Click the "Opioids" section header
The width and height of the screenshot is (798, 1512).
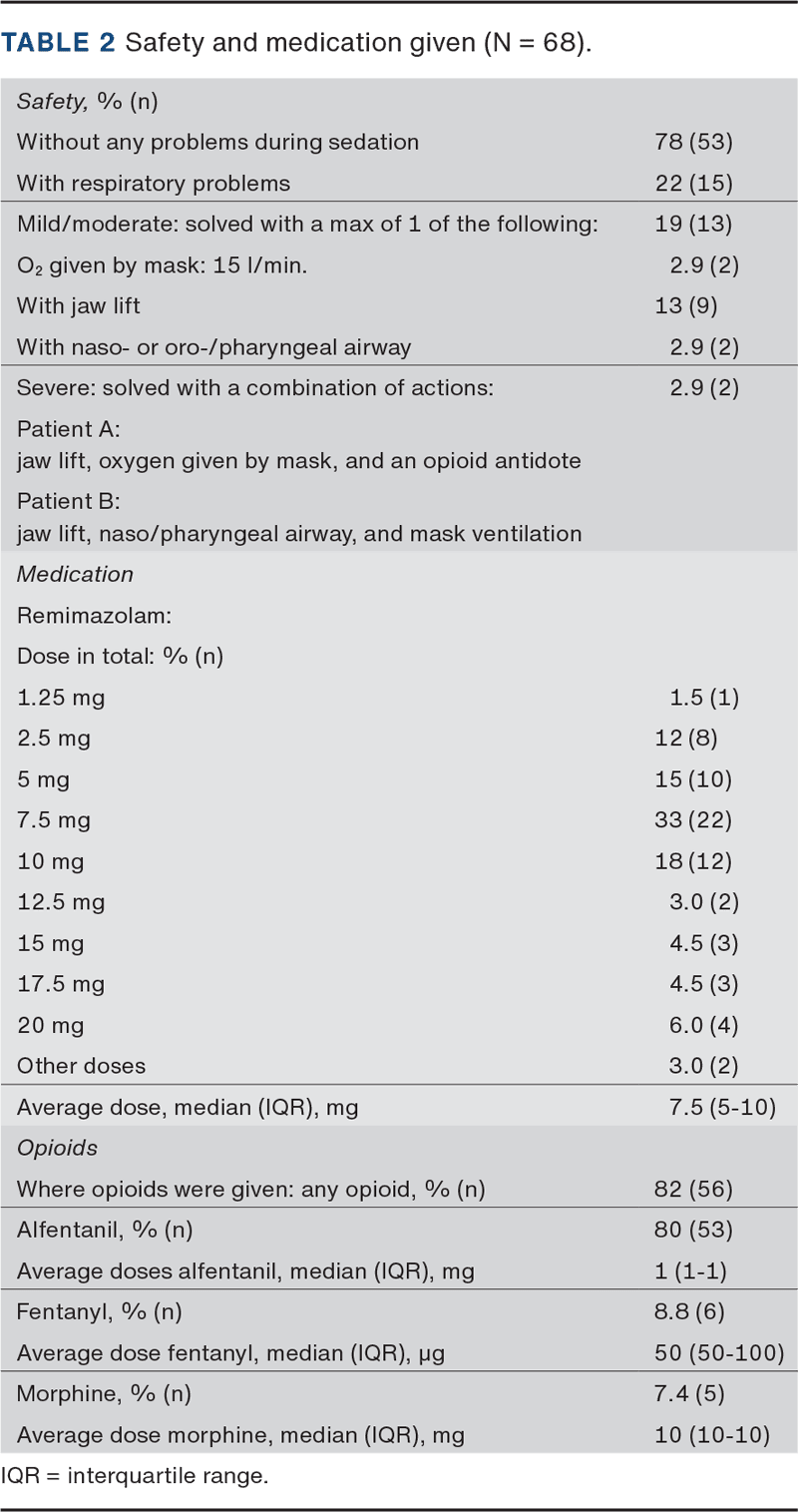pos(57,1148)
